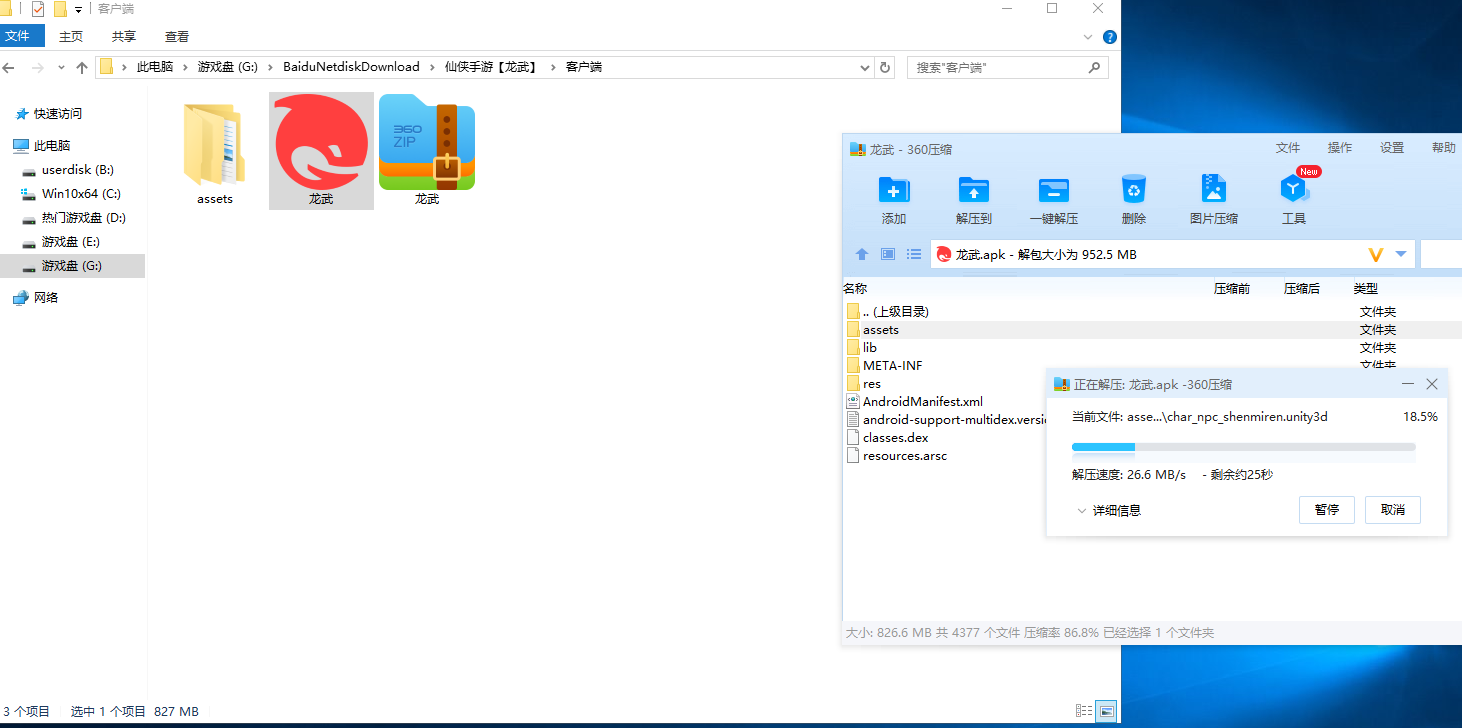Click the 解压到 (Extract to) icon
The width and height of the screenshot is (1462, 728).
pos(973,190)
